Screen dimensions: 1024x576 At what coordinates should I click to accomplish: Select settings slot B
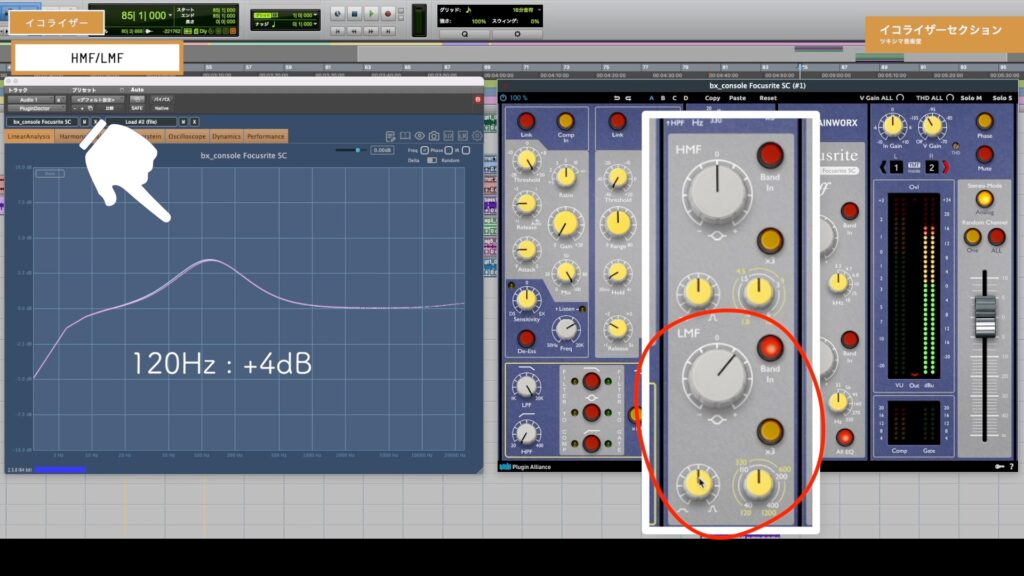coord(663,98)
